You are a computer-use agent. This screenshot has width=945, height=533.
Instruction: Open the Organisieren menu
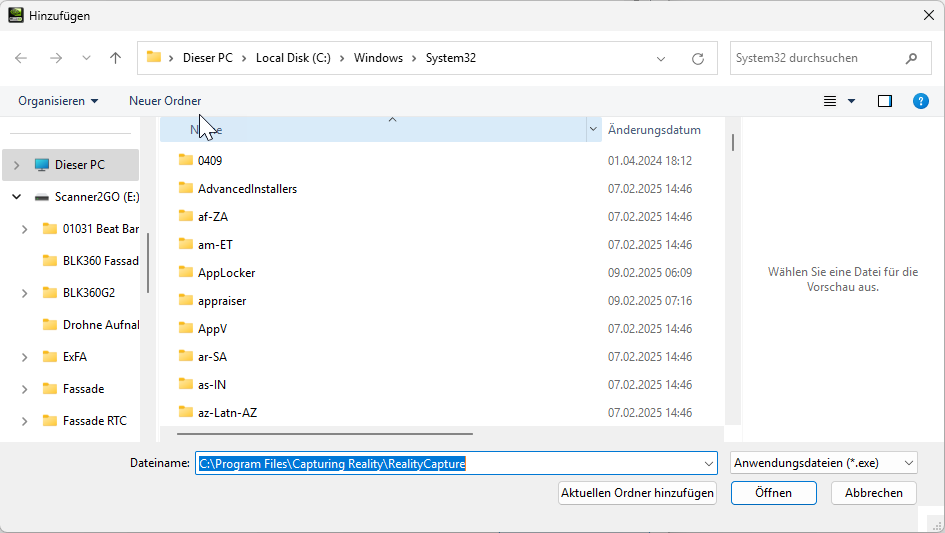tap(58, 101)
